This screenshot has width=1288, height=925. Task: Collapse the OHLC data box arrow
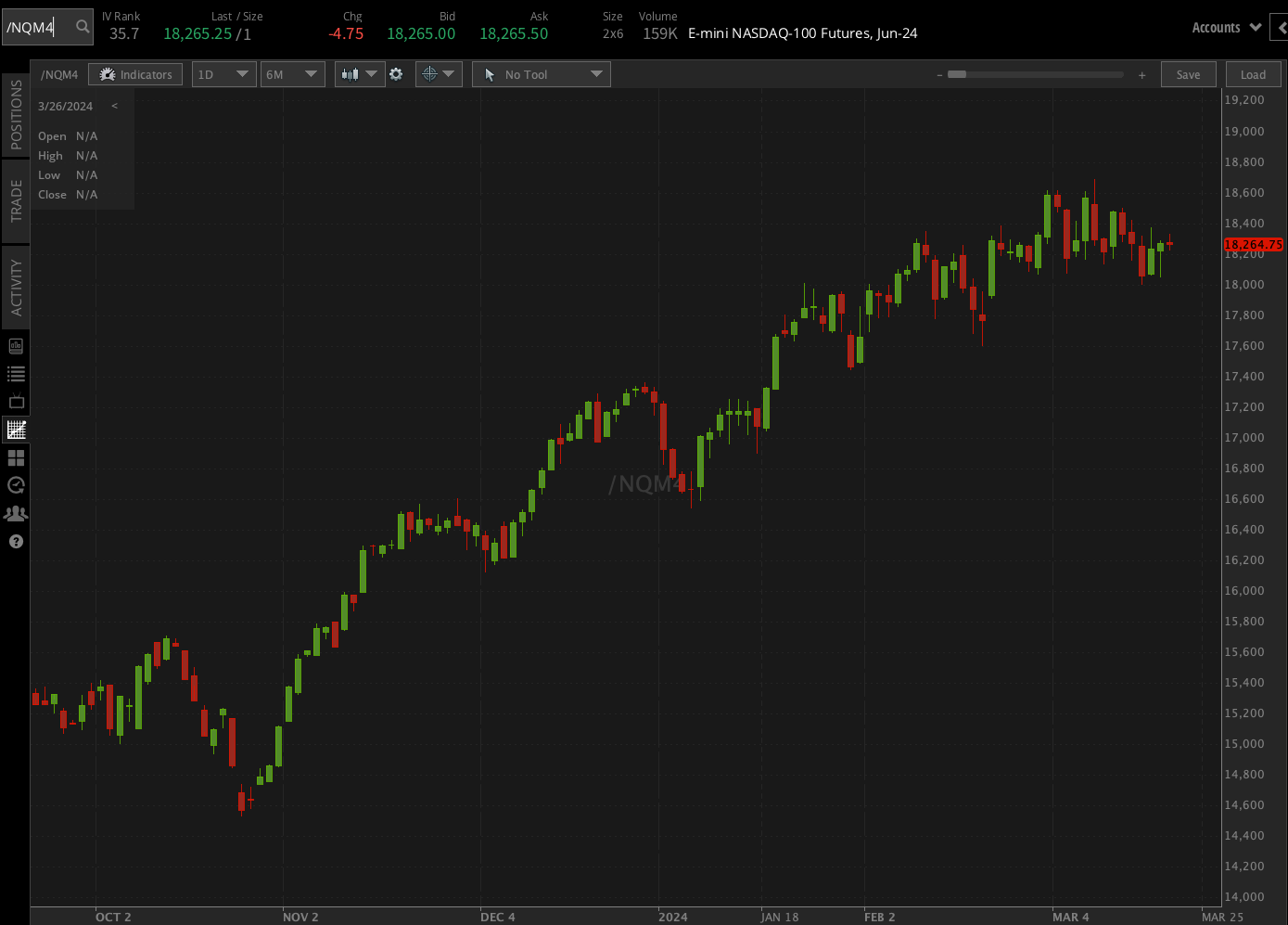114,106
